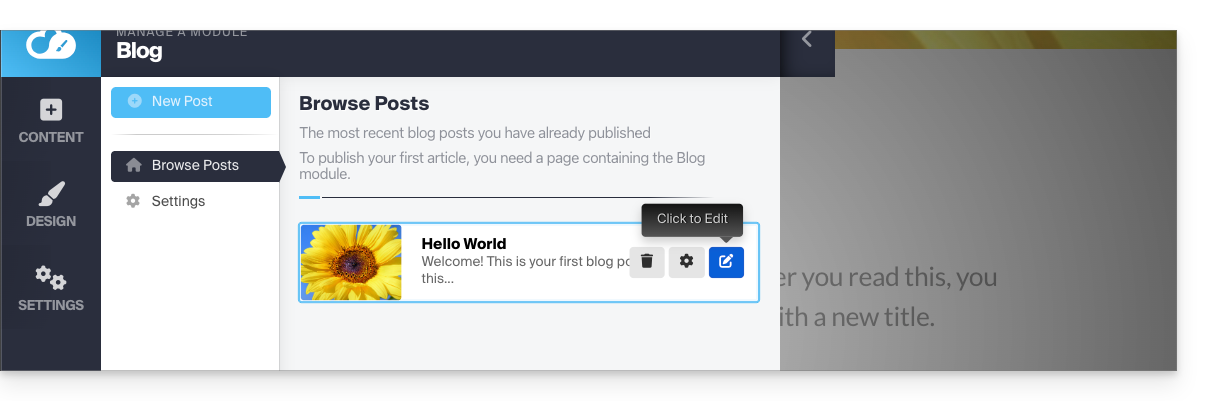Click the DESIGN label in the left sidebar
This screenshot has width=1207, height=401.
tap(51, 221)
